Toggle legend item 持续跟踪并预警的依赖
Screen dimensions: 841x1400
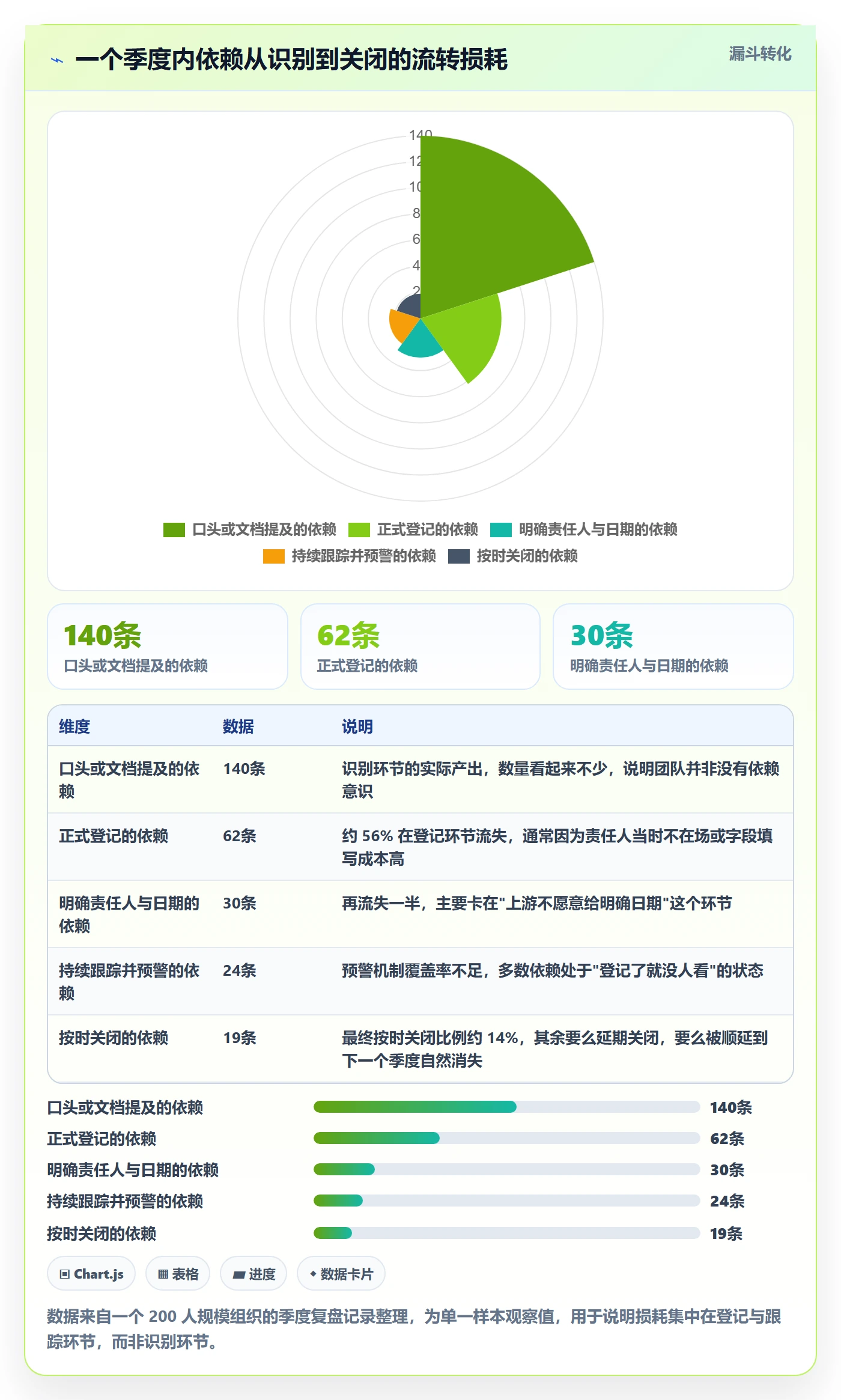tap(350, 556)
